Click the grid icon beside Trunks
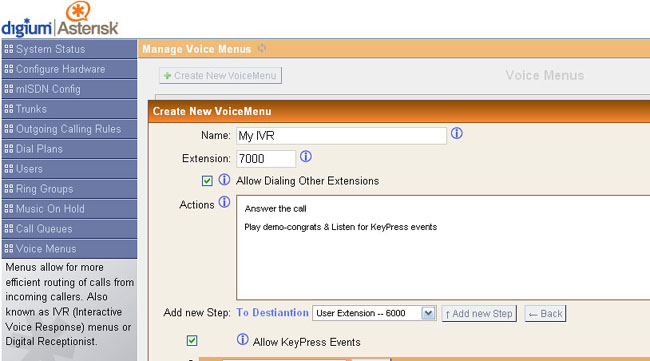The width and height of the screenshot is (650, 361). [9, 109]
